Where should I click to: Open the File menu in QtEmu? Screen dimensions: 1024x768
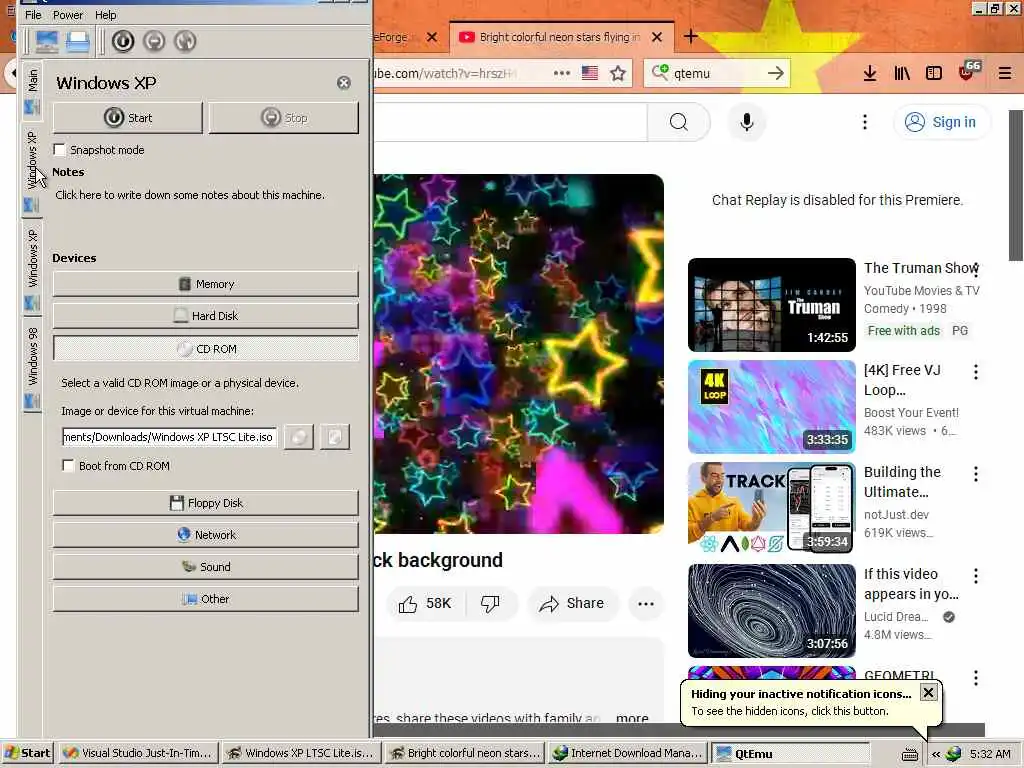point(33,15)
